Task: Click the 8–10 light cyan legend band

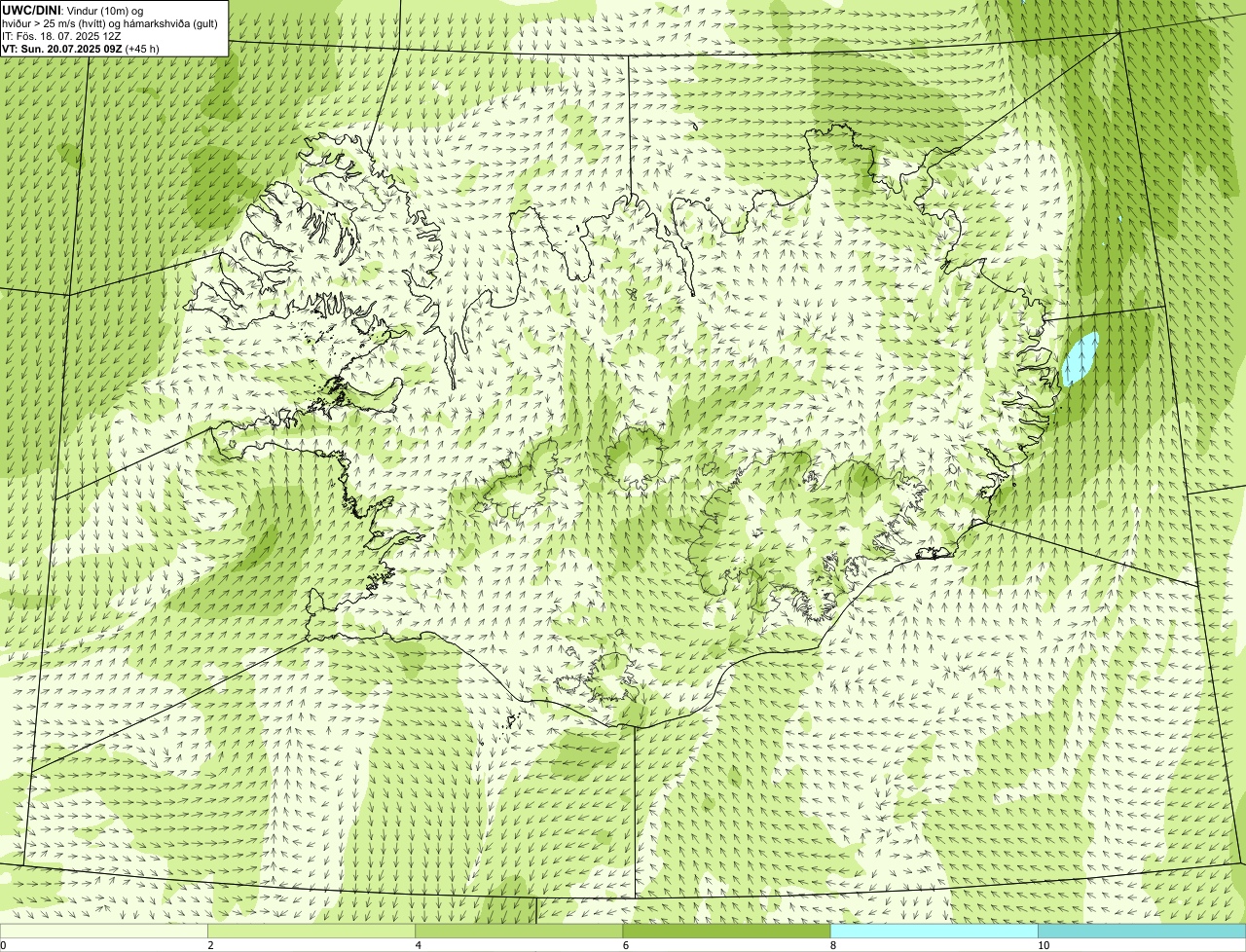Action: click(934, 932)
